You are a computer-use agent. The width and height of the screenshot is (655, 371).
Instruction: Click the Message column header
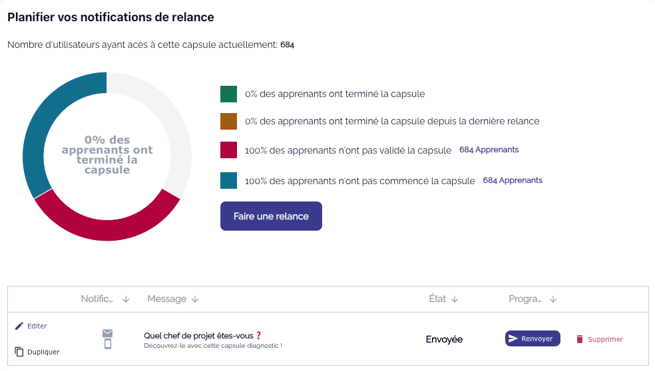[167, 299]
